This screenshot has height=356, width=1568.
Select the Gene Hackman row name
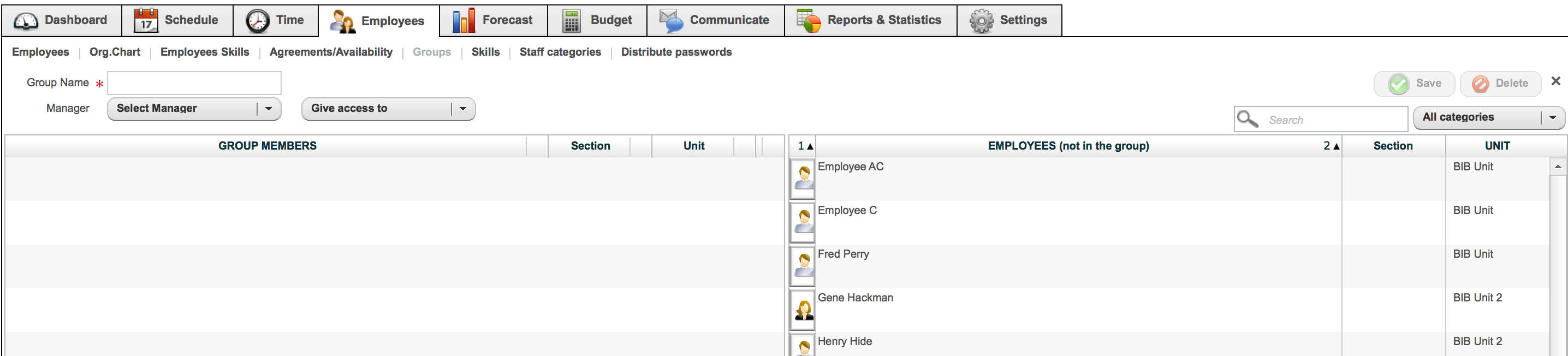855,298
